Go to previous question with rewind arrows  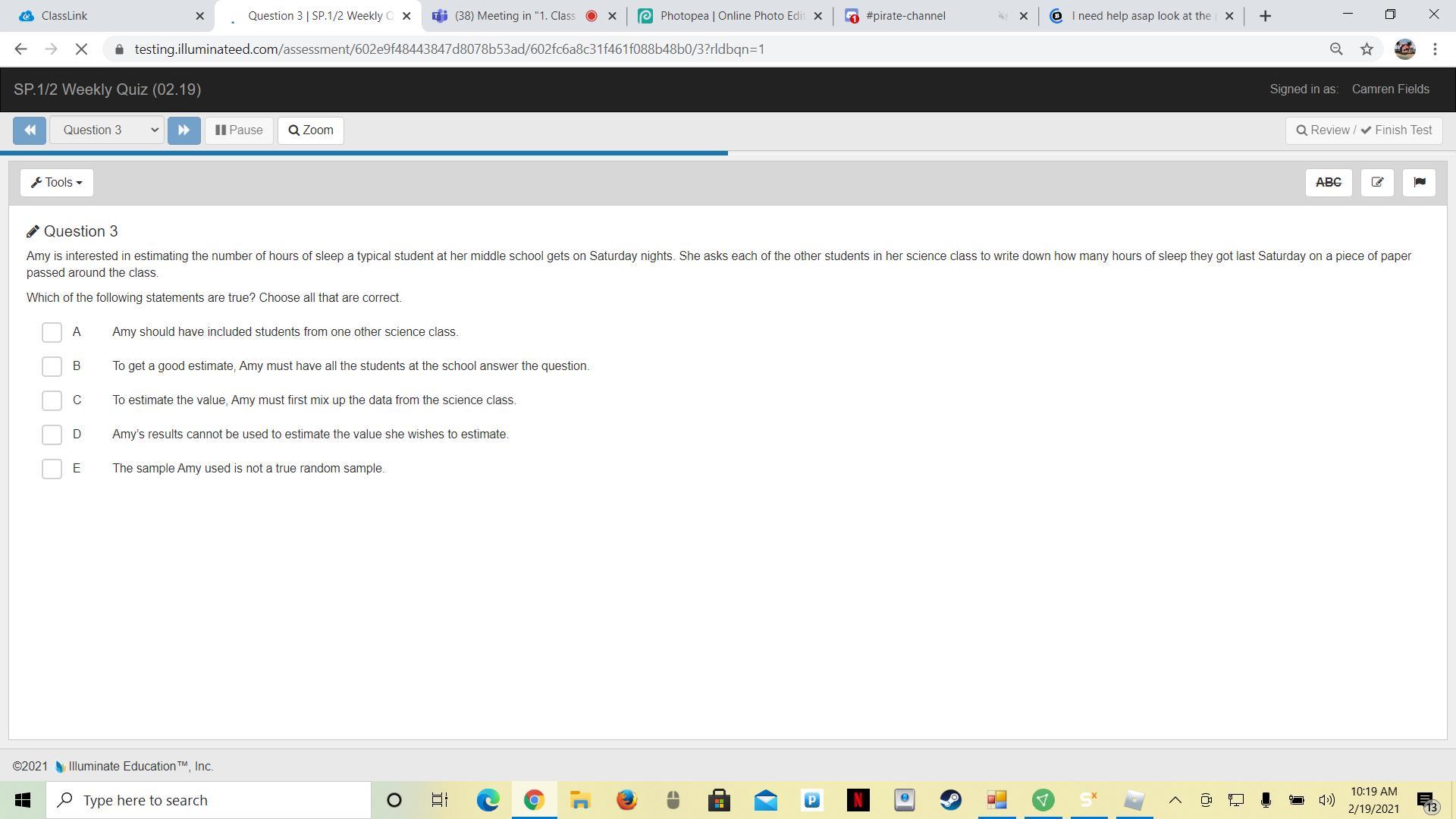click(30, 130)
